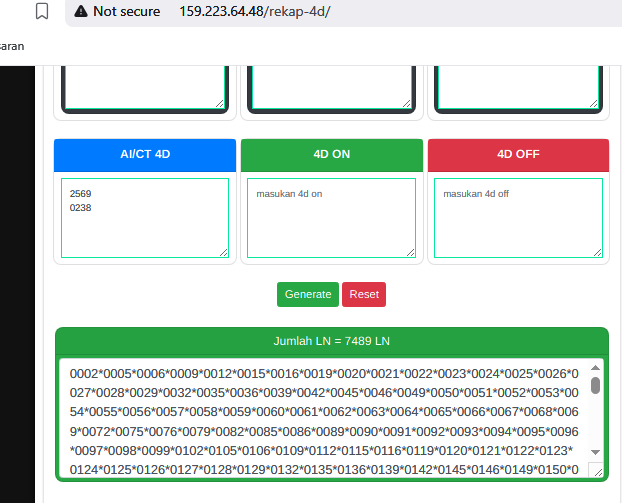
Task: Focus the AI/CT 4D textarea containing 2569
Action: tap(145, 217)
